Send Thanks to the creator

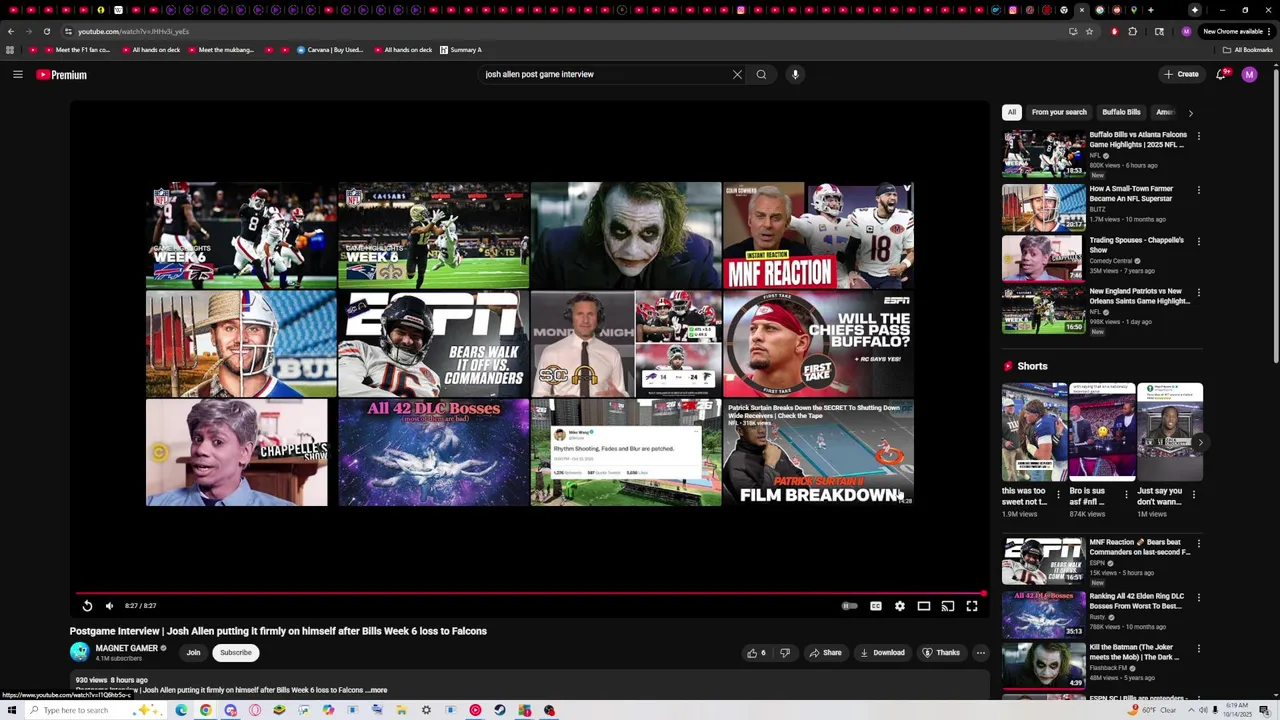tap(941, 653)
